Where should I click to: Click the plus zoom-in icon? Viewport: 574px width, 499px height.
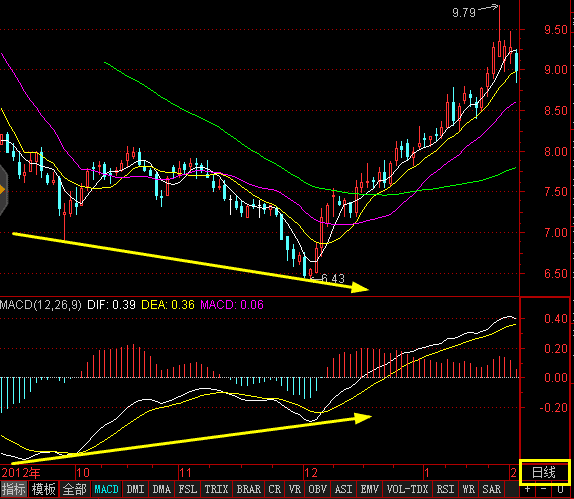[x=528, y=489]
